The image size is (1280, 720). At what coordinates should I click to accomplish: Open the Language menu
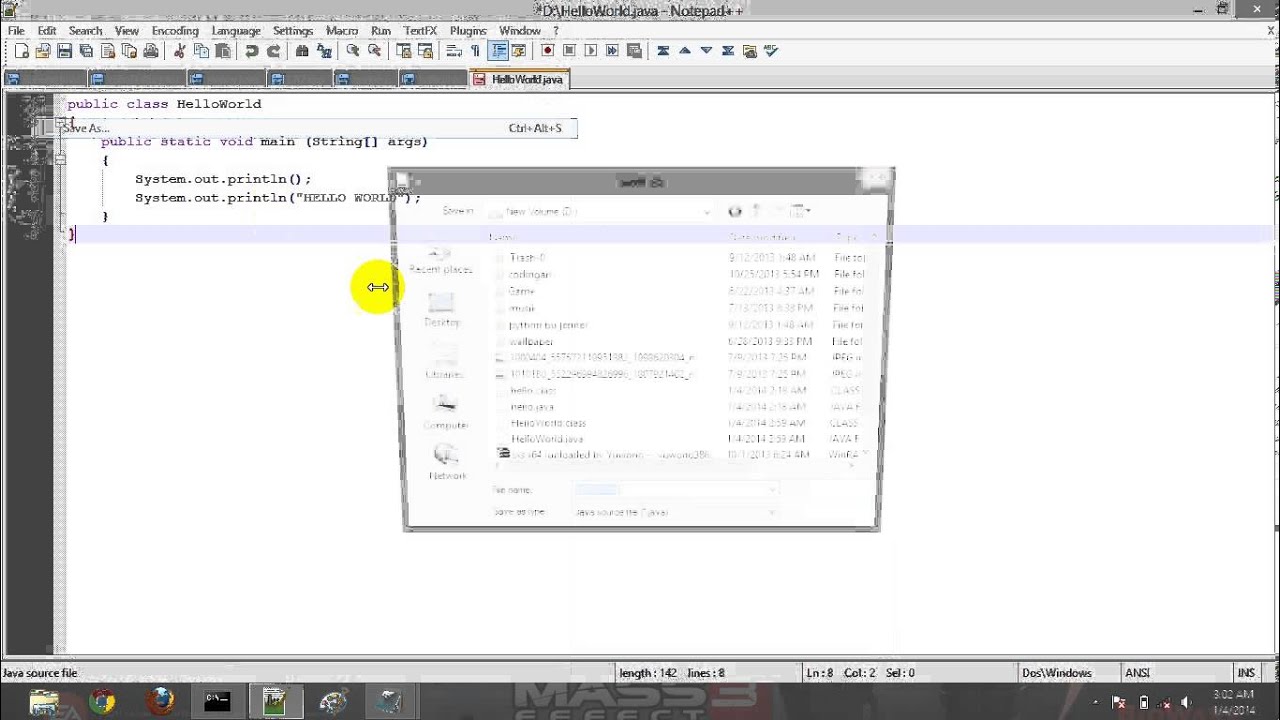click(236, 31)
